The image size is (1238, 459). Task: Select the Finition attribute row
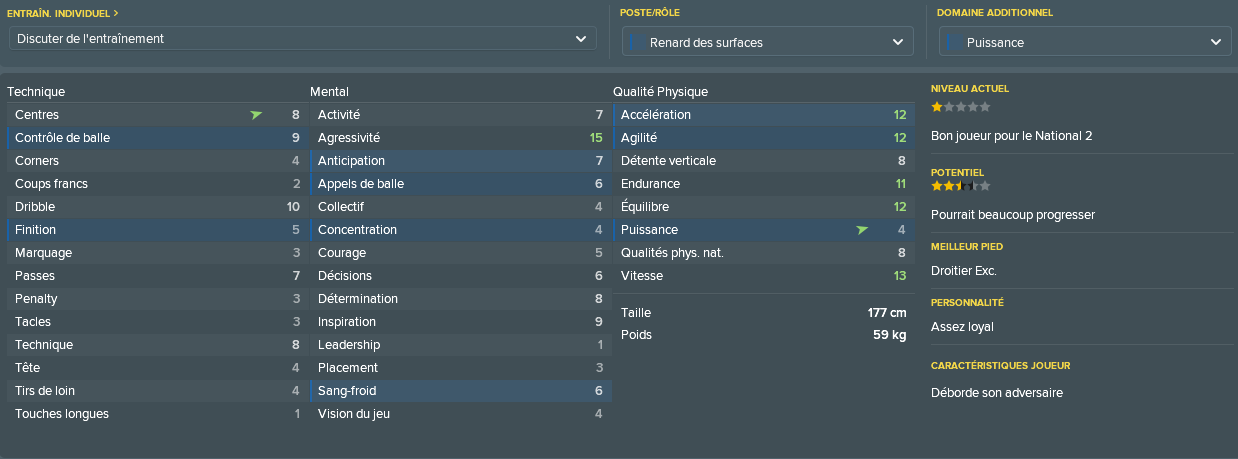tap(156, 230)
